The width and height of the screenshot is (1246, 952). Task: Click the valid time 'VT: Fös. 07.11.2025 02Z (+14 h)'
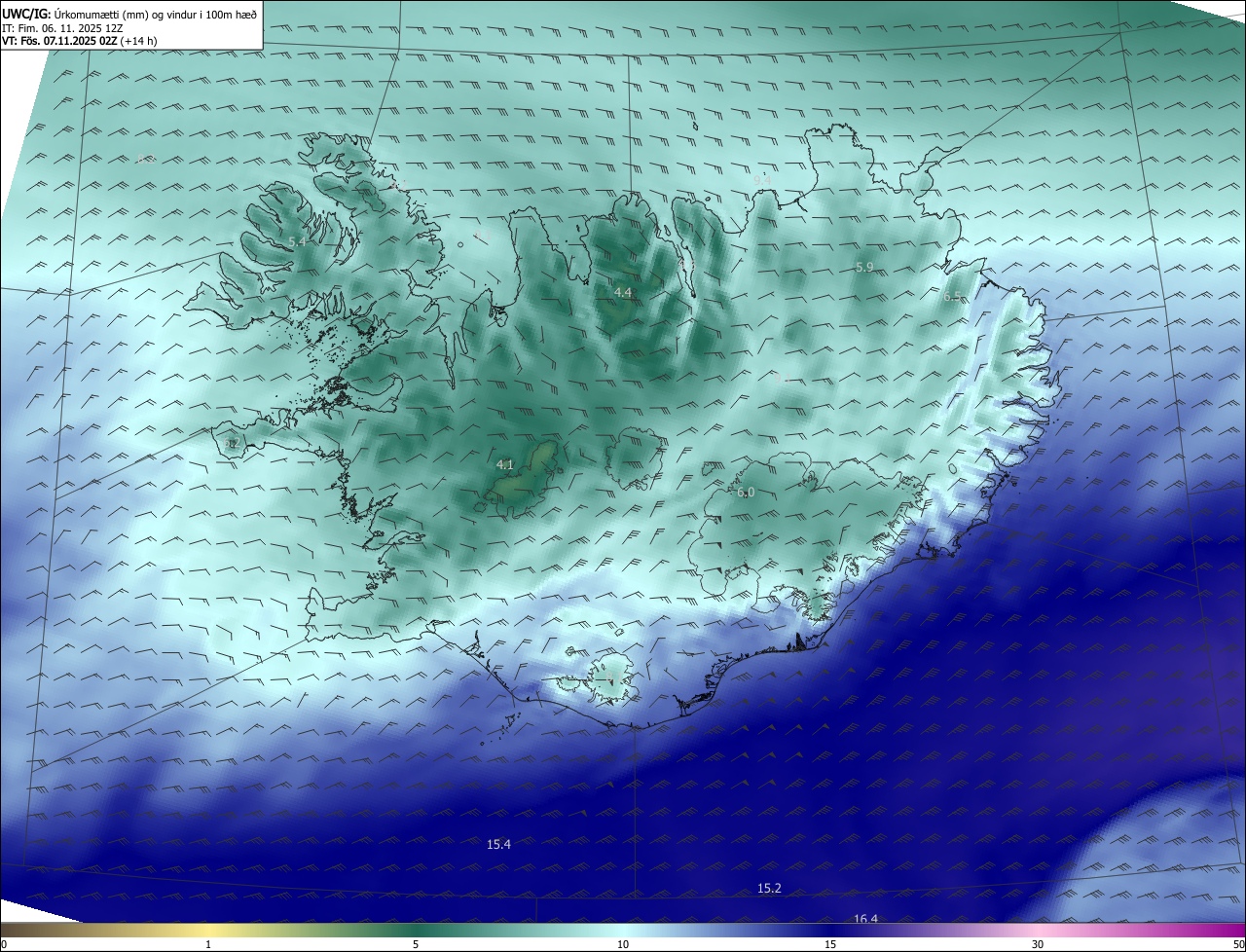(x=80, y=42)
